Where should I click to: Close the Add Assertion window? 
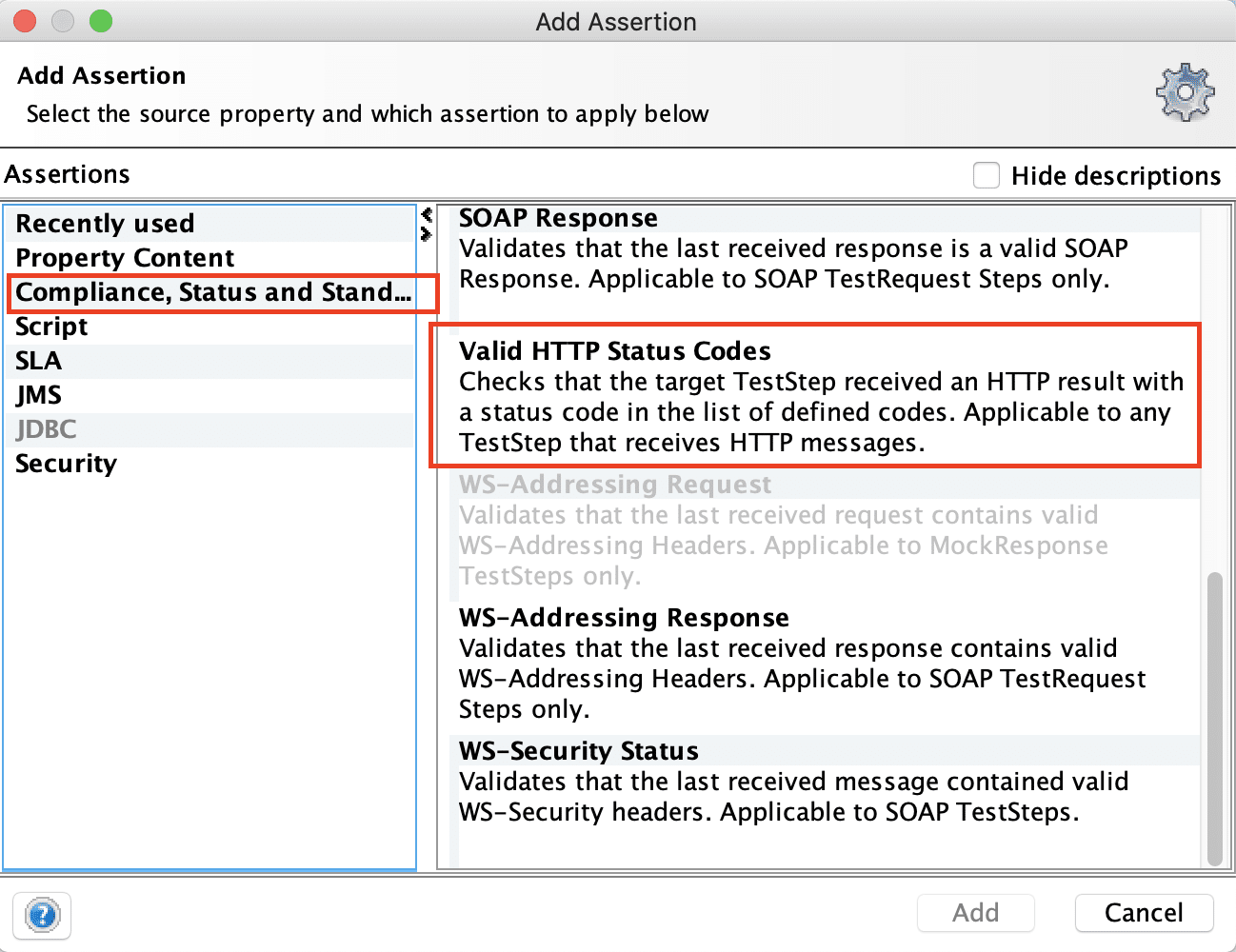click(x=25, y=21)
